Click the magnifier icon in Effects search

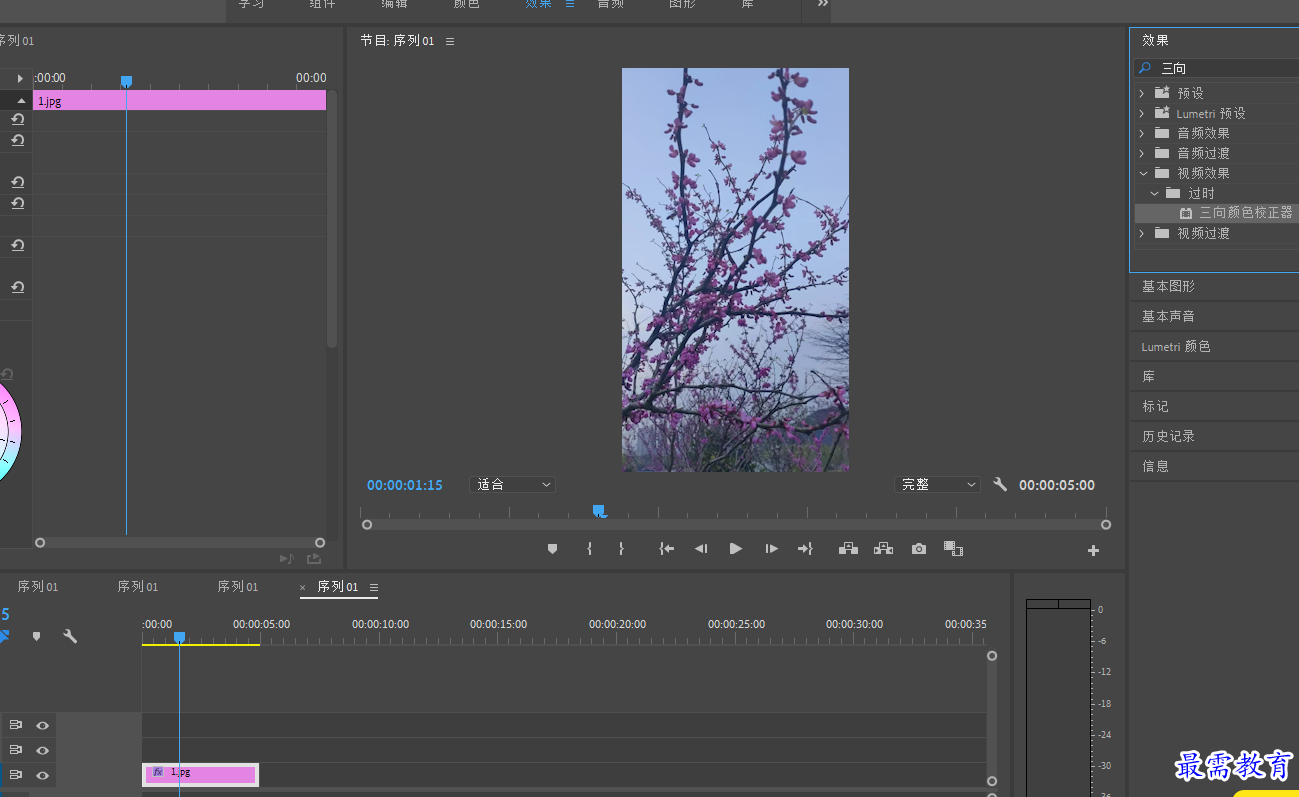click(x=1146, y=68)
